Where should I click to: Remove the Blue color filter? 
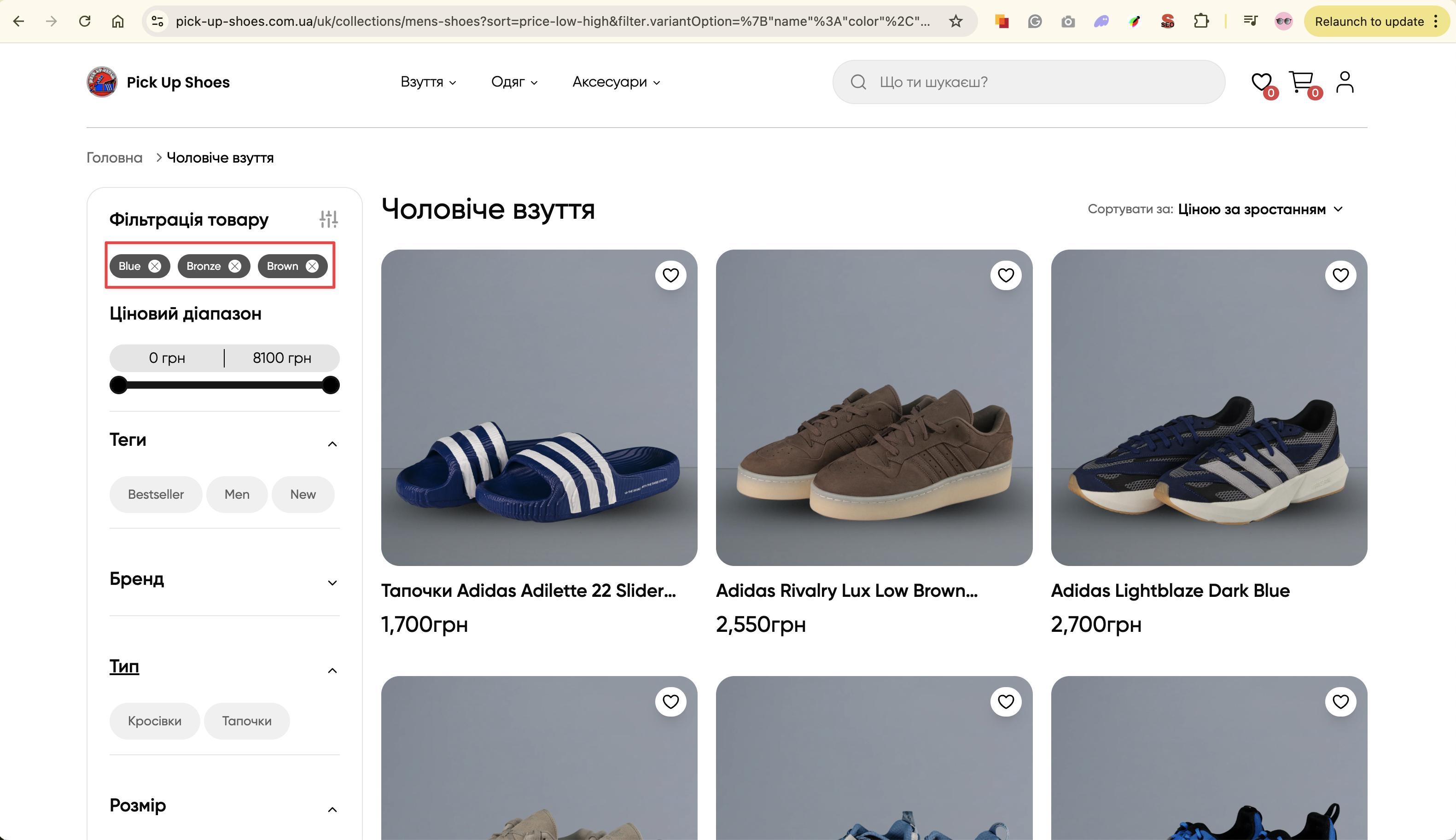tap(155, 266)
